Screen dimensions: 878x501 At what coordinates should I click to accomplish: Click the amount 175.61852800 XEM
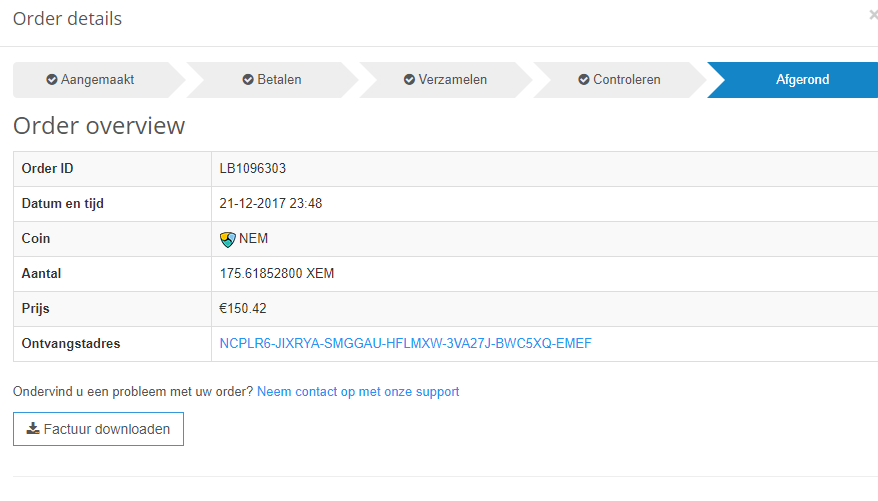click(277, 274)
